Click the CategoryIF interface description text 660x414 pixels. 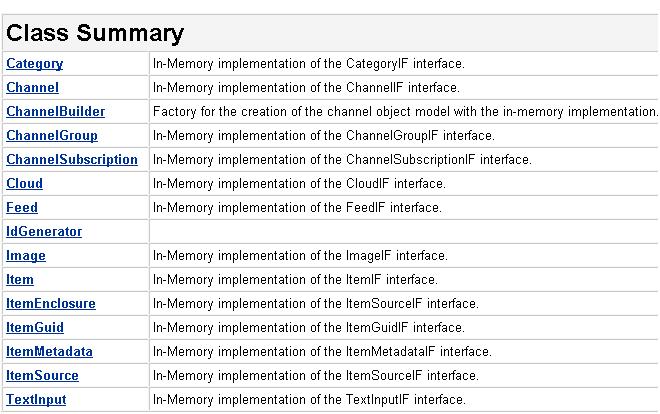coord(309,64)
